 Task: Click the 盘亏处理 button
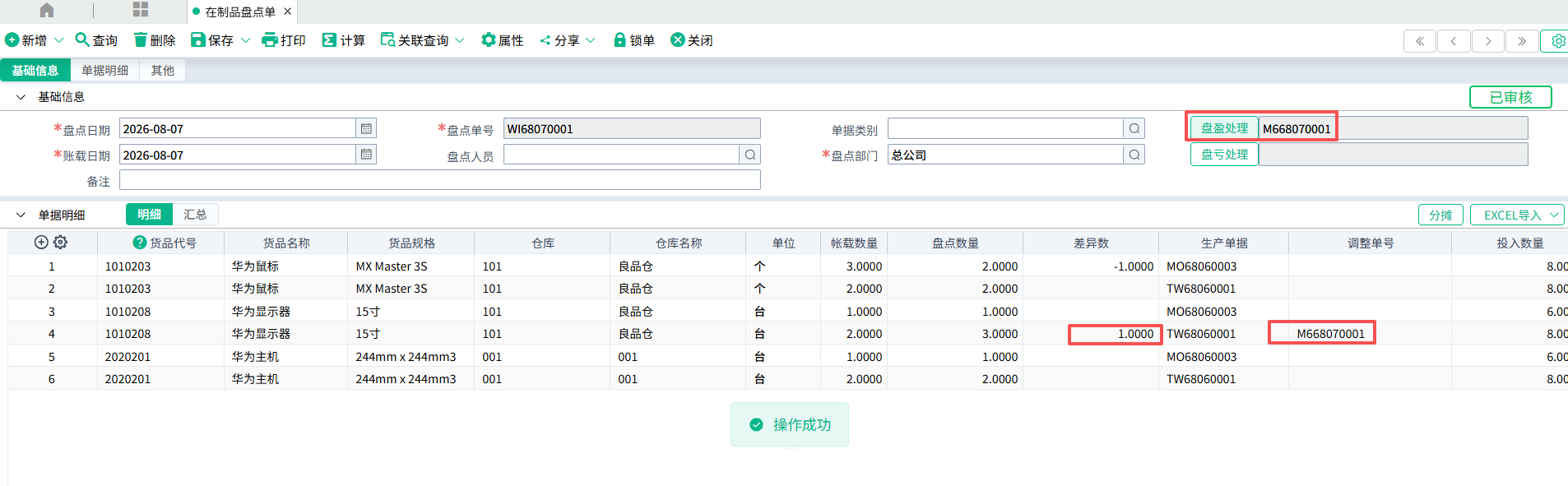point(1224,155)
